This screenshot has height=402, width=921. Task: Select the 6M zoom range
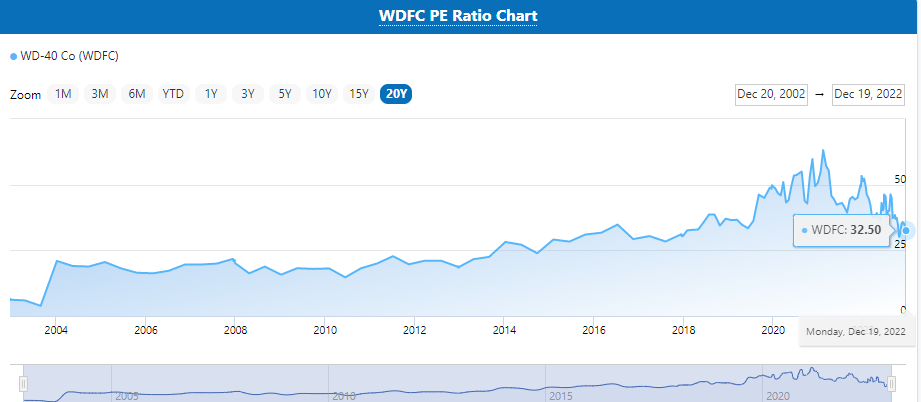(137, 94)
